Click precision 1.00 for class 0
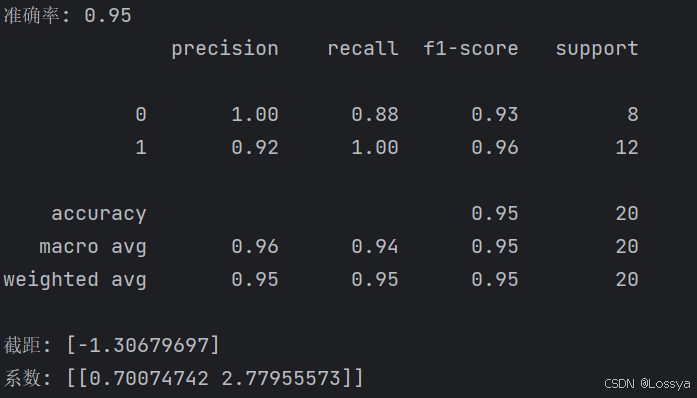The image size is (697, 398). click(255, 115)
